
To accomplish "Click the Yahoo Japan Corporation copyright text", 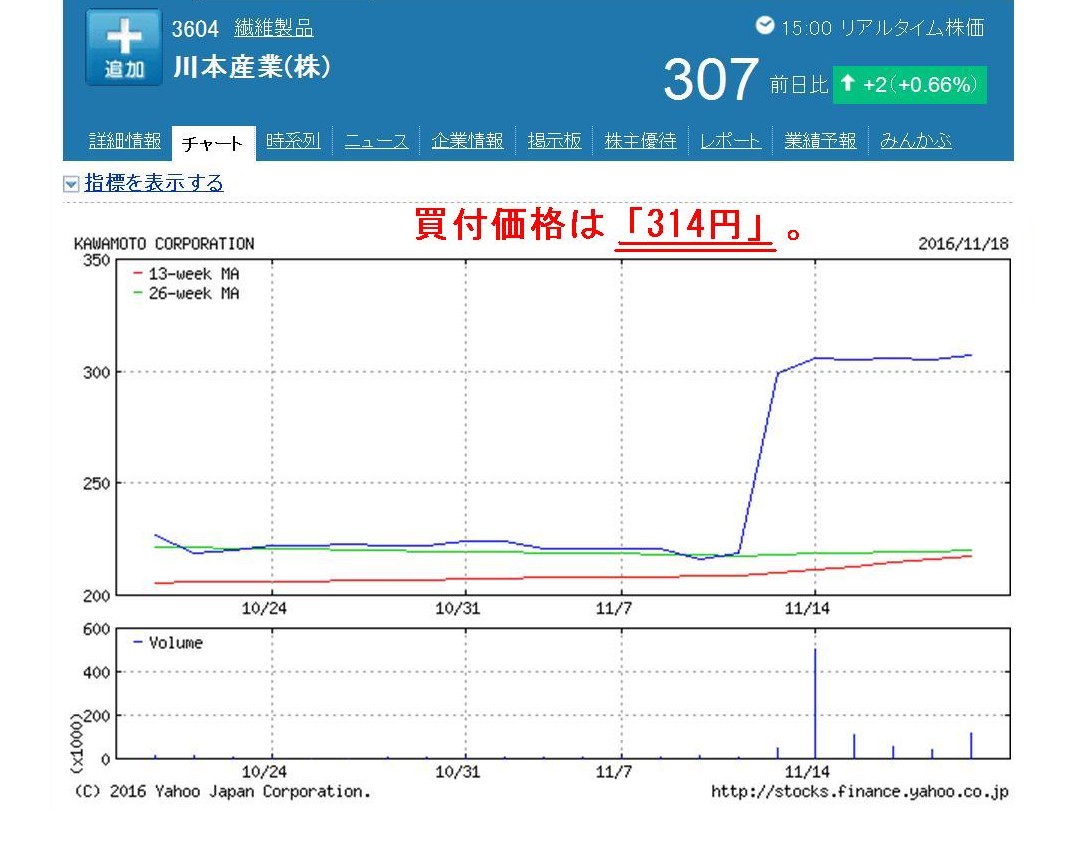I will 222,792.
